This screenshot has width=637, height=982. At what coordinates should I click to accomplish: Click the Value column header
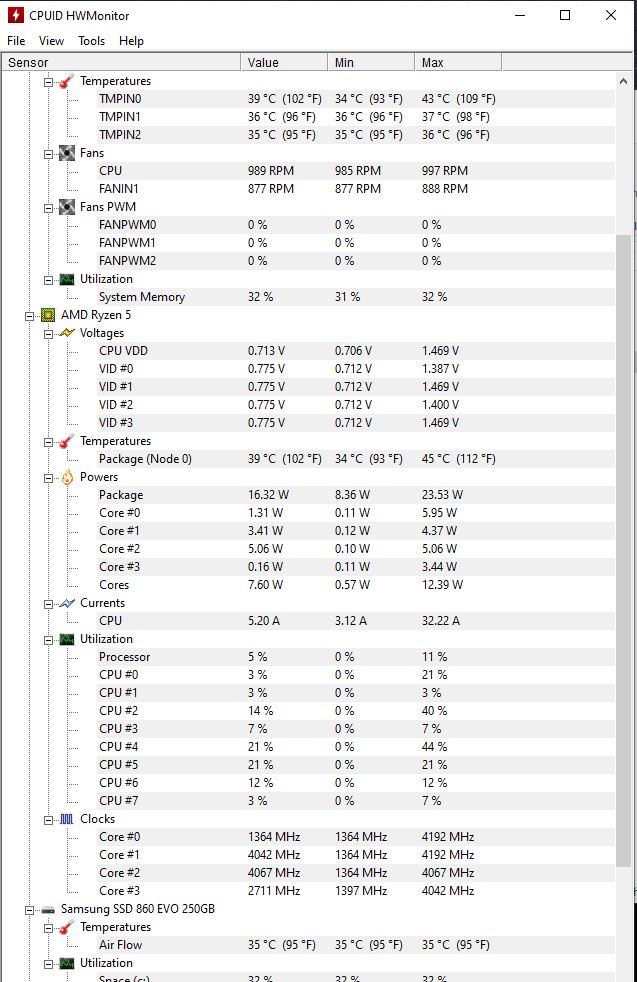point(284,63)
